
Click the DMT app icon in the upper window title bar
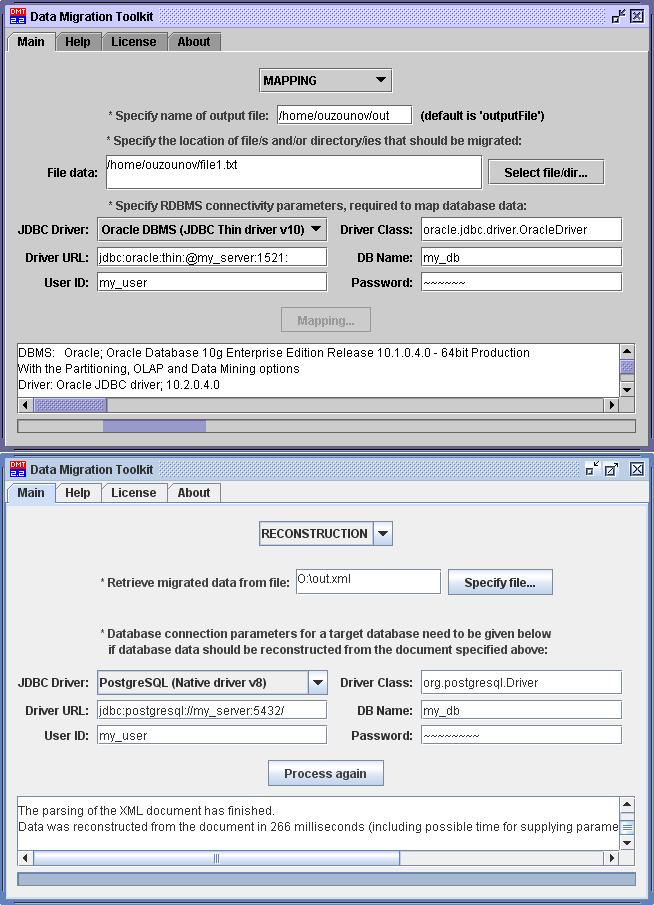point(17,17)
